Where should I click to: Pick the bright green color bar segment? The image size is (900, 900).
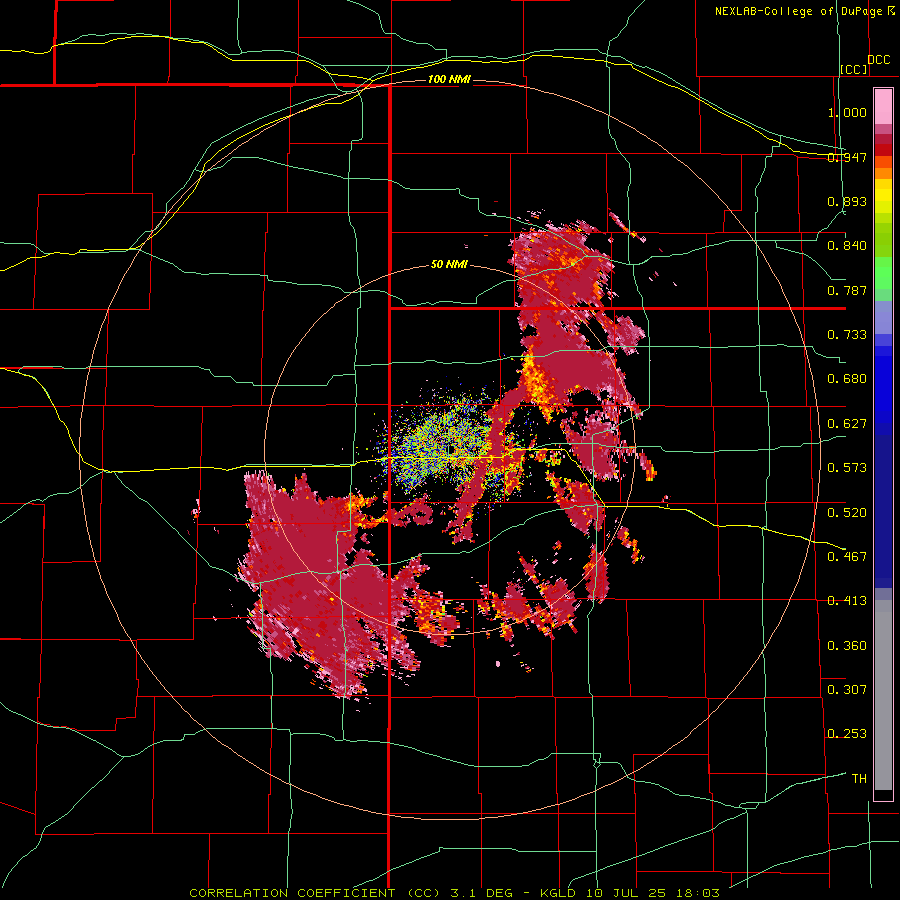click(x=883, y=274)
